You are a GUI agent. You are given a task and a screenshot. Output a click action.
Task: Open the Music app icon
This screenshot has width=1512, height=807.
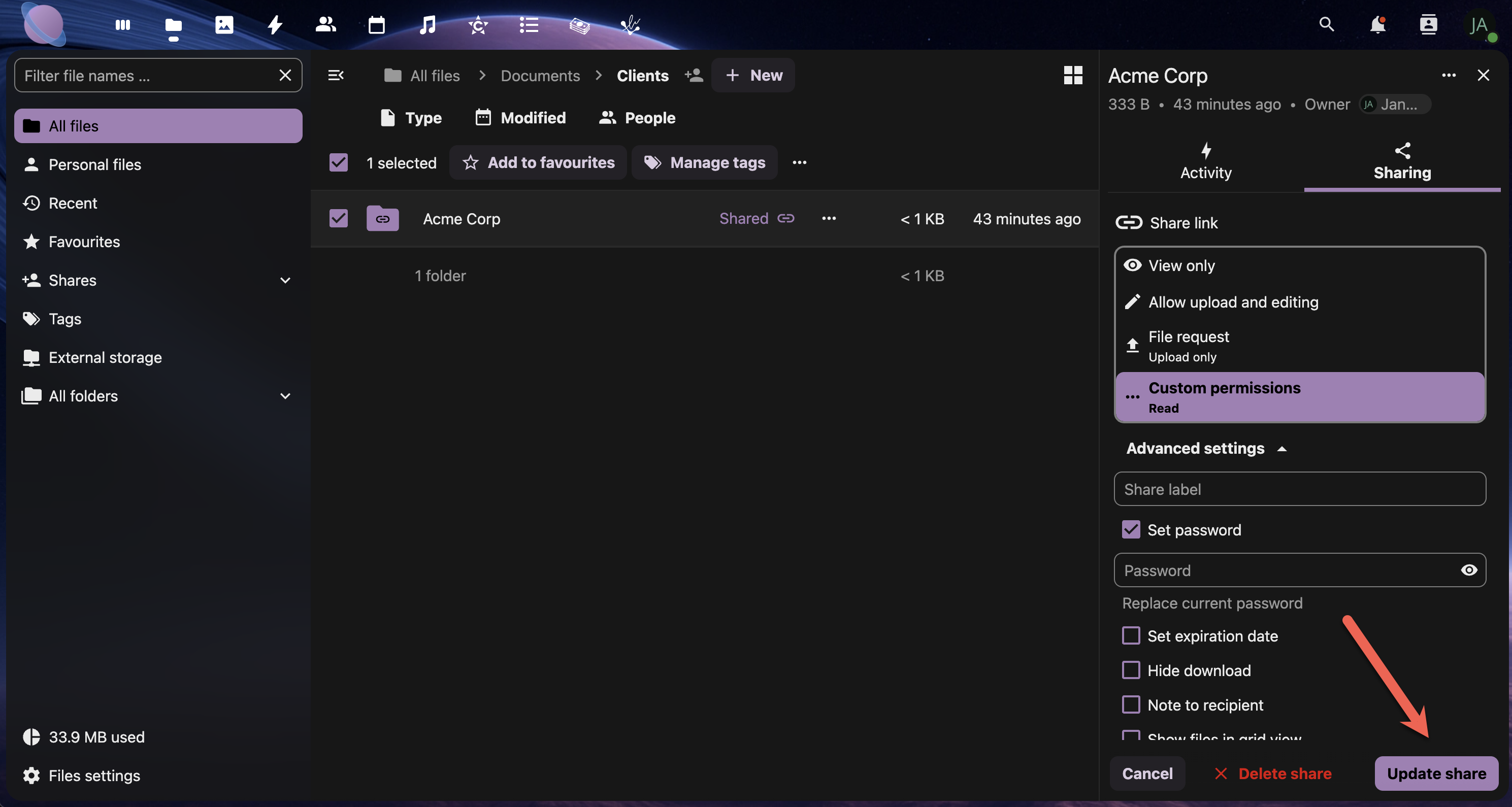(428, 25)
